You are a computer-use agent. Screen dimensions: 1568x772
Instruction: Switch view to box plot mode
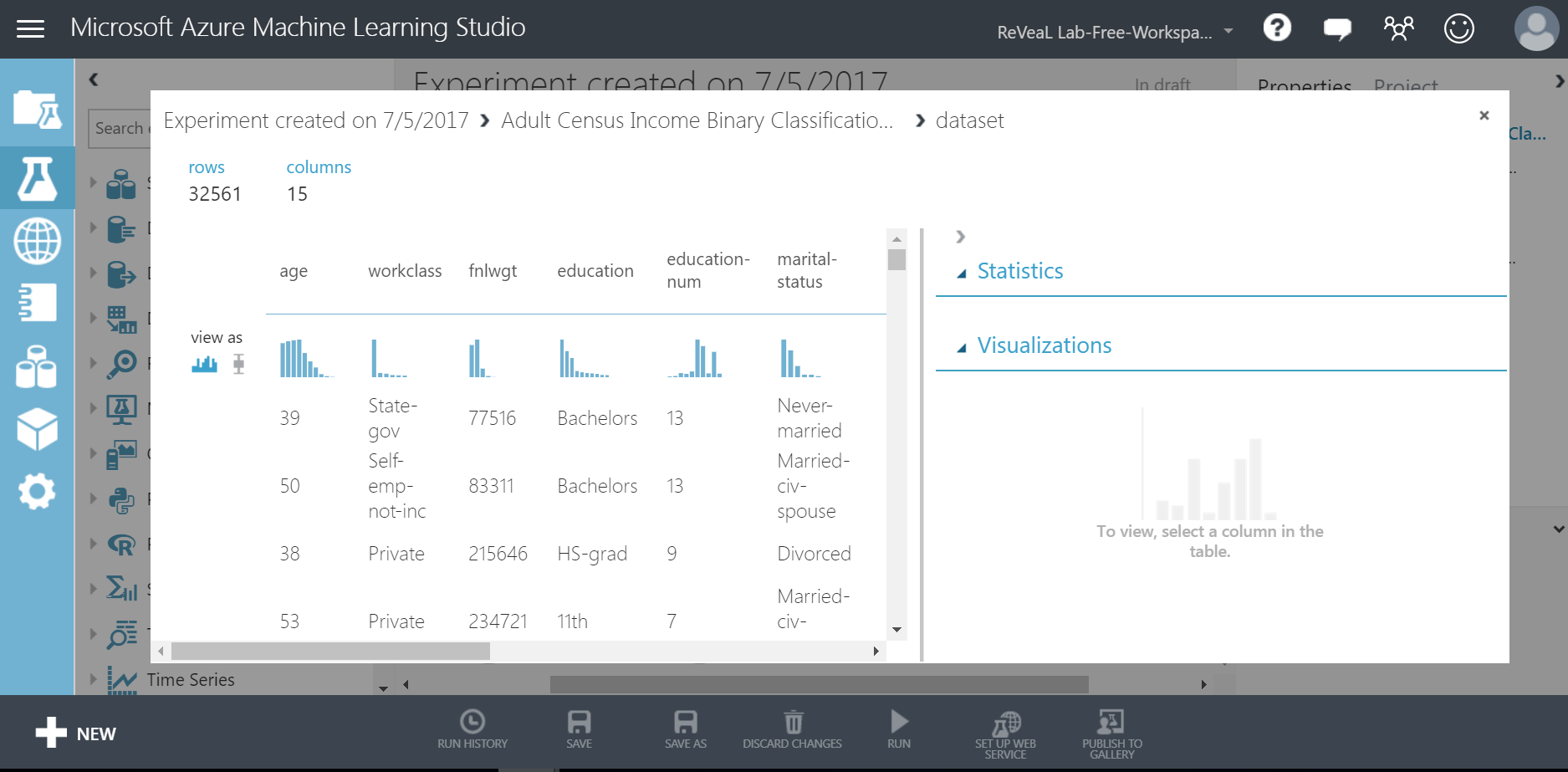(239, 364)
